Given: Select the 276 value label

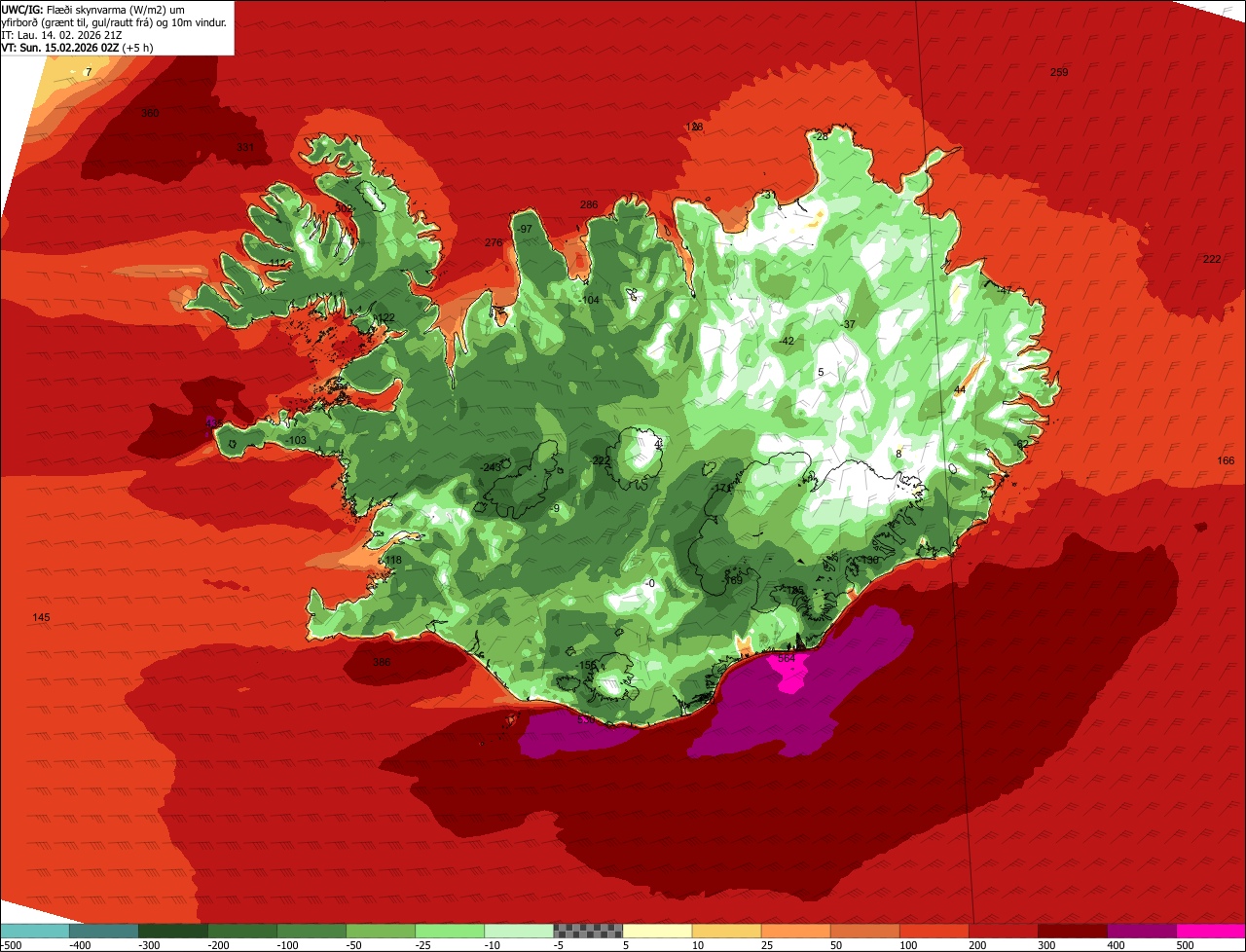Looking at the screenshot, I should (x=494, y=243).
